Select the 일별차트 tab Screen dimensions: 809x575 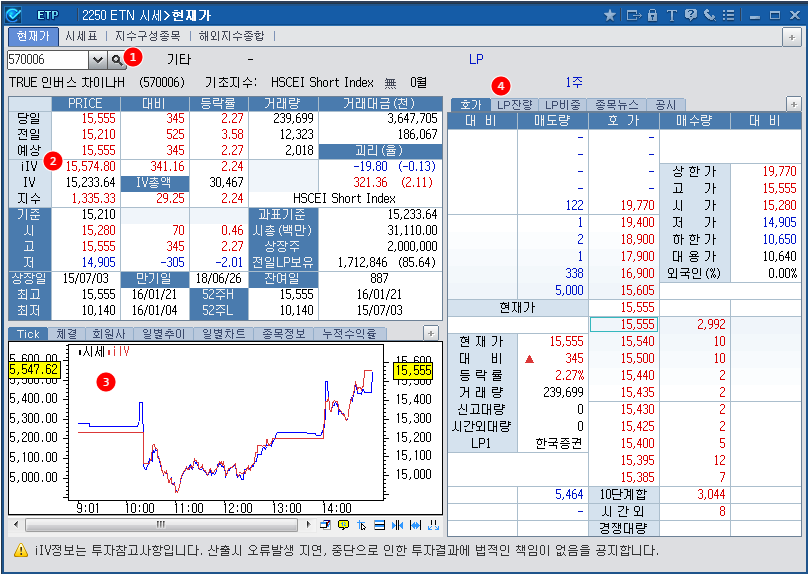click(225, 333)
